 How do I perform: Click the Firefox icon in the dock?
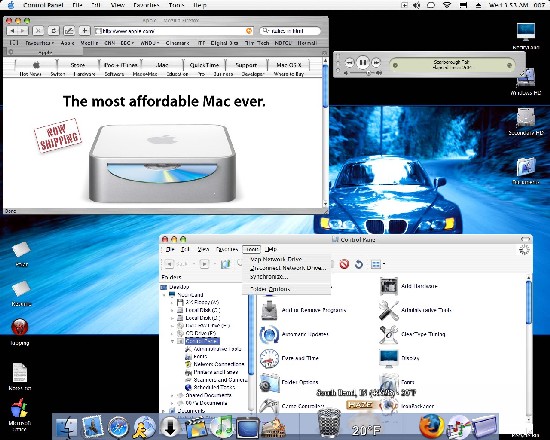(x=431, y=426)
